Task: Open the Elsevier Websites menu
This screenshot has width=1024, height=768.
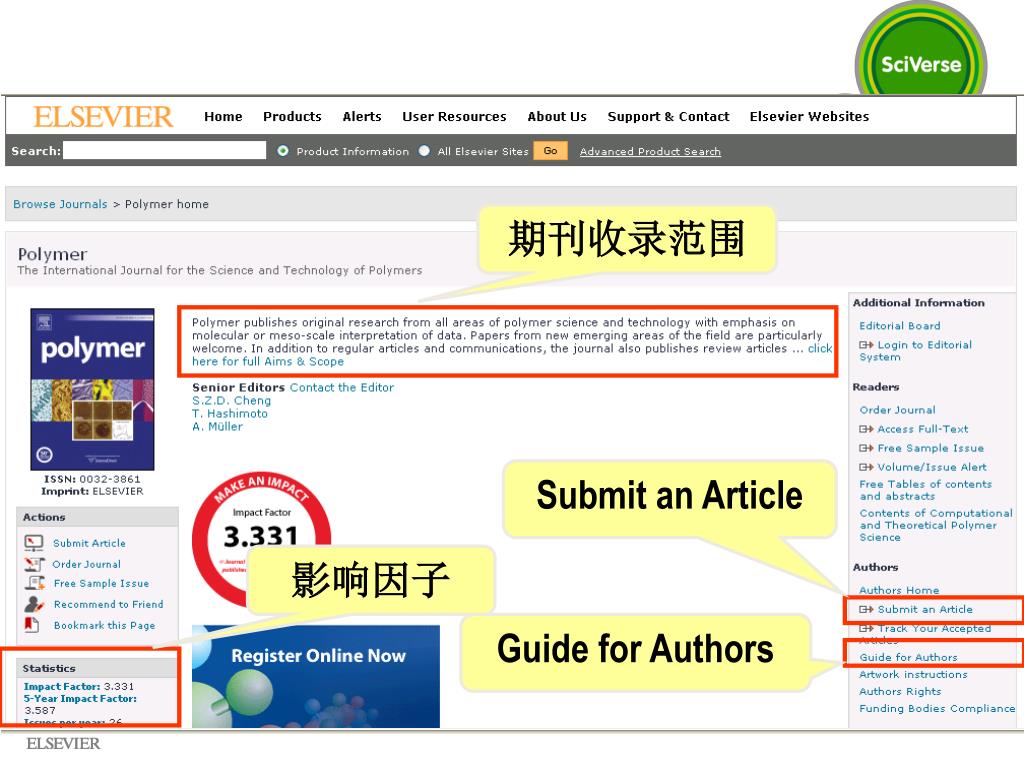Action: click(x=809, y=116)
